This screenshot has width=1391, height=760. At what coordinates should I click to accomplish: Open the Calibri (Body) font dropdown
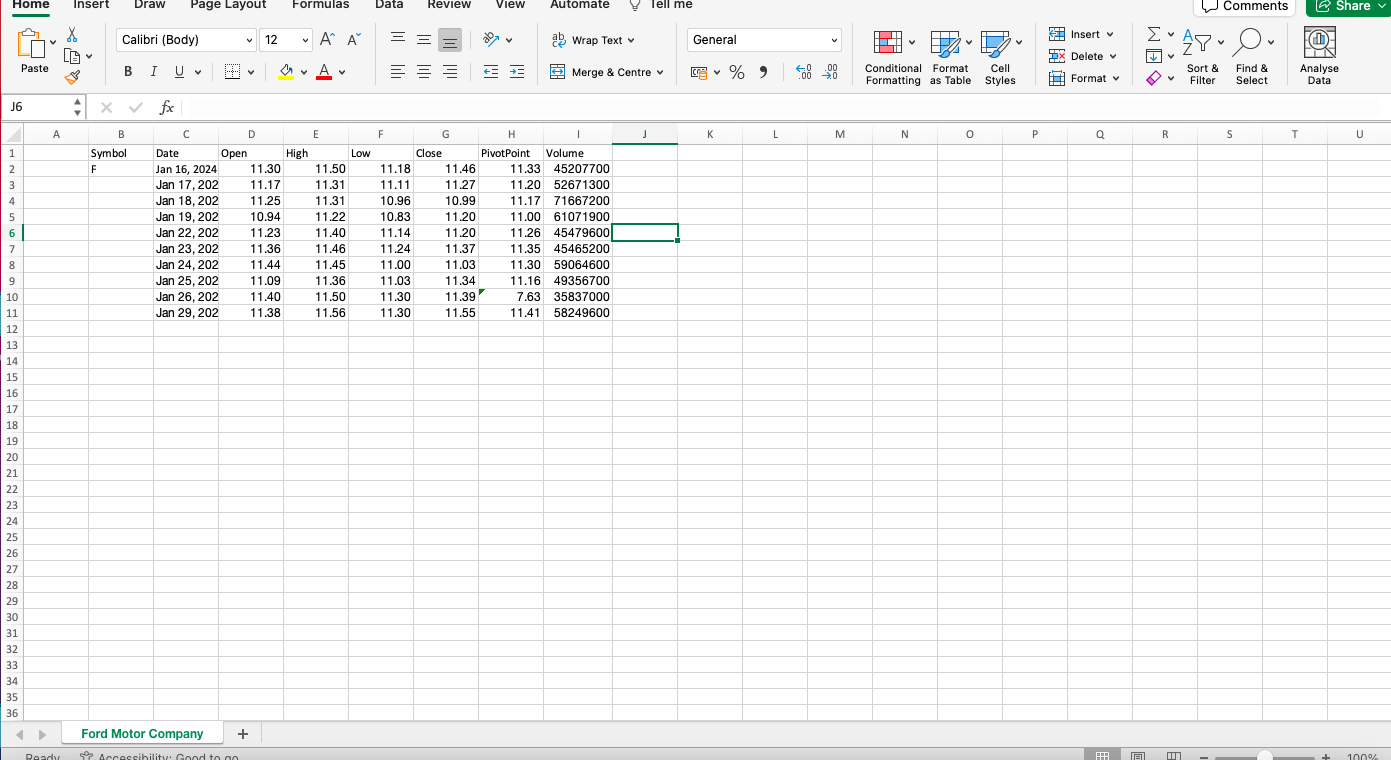(249, 40)
